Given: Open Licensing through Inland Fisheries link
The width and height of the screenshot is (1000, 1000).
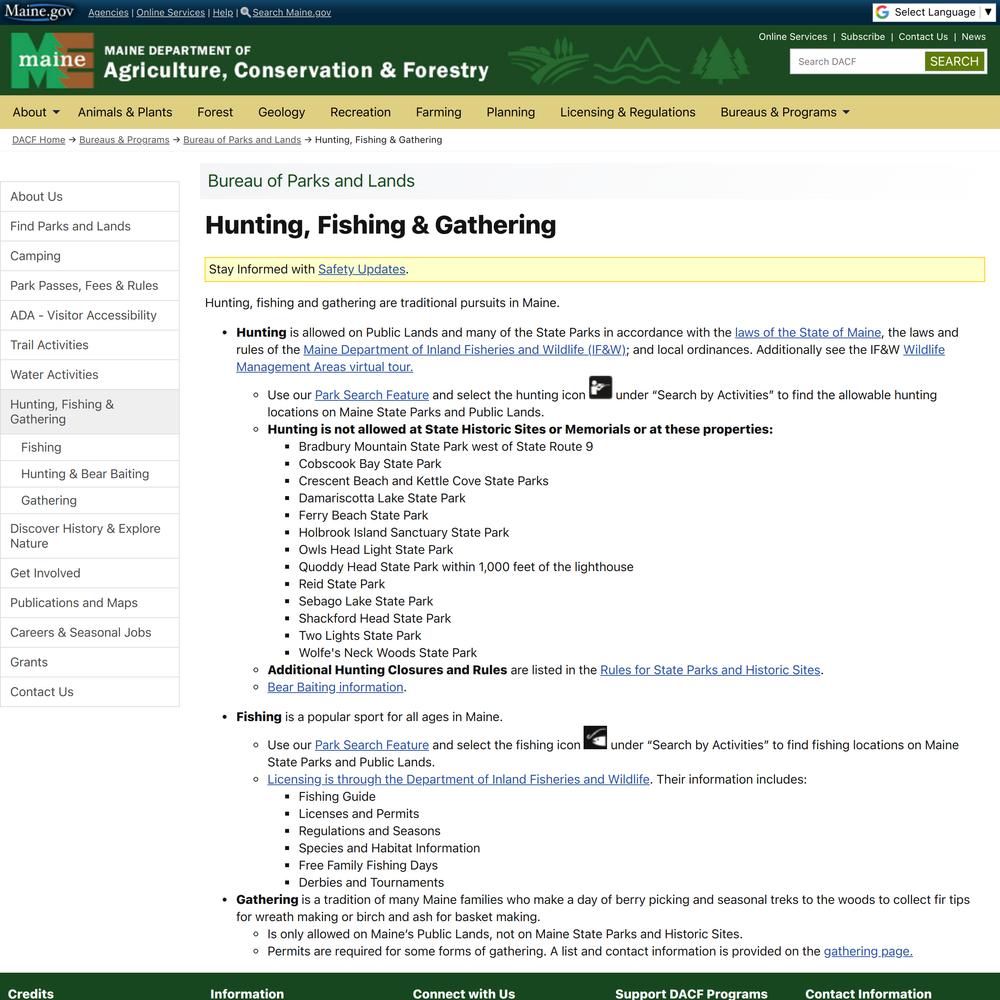Looking at the screenshot, I should click(459, 779).
